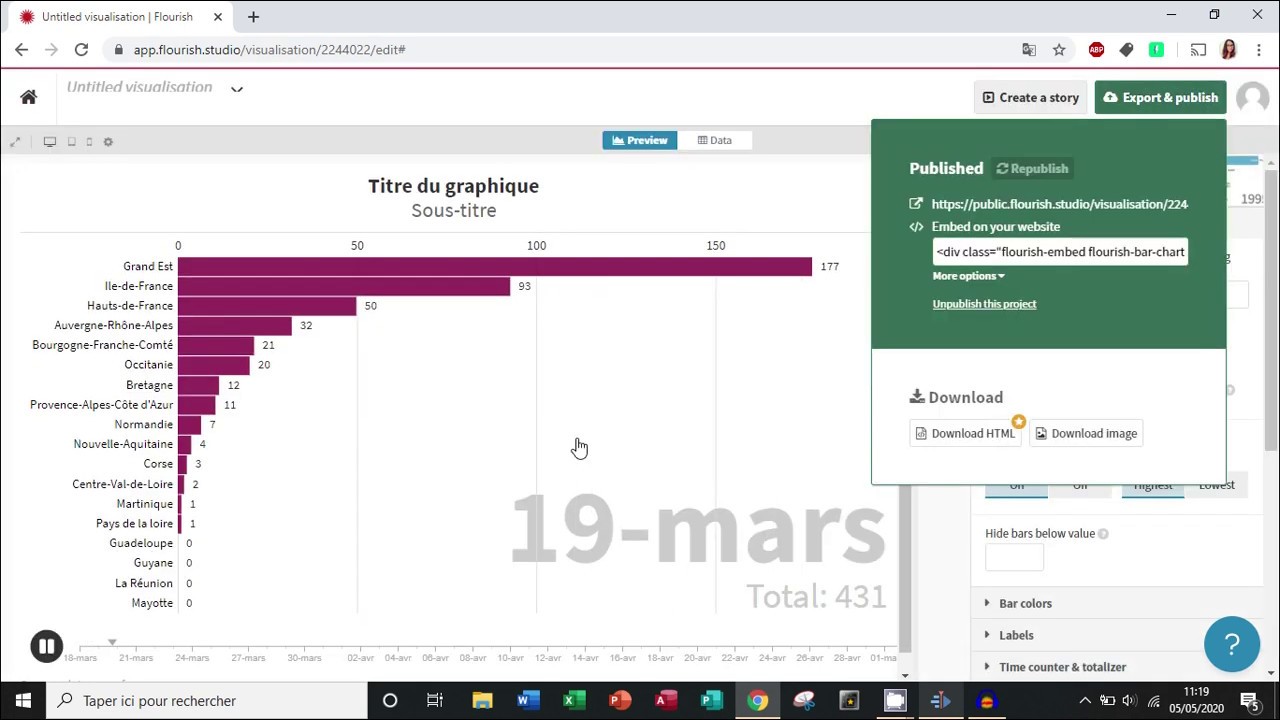
Task: Click the Grand Est bar in chart
Action: point(495,266)
